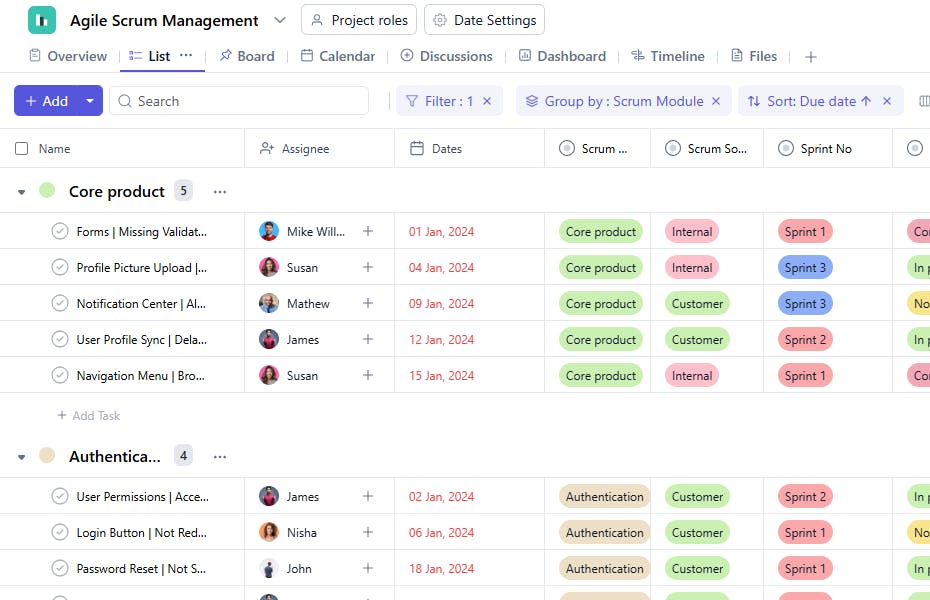Switch to the Timeline tab
This screenshot has width=930, height=600.
(x=668, y=56)
